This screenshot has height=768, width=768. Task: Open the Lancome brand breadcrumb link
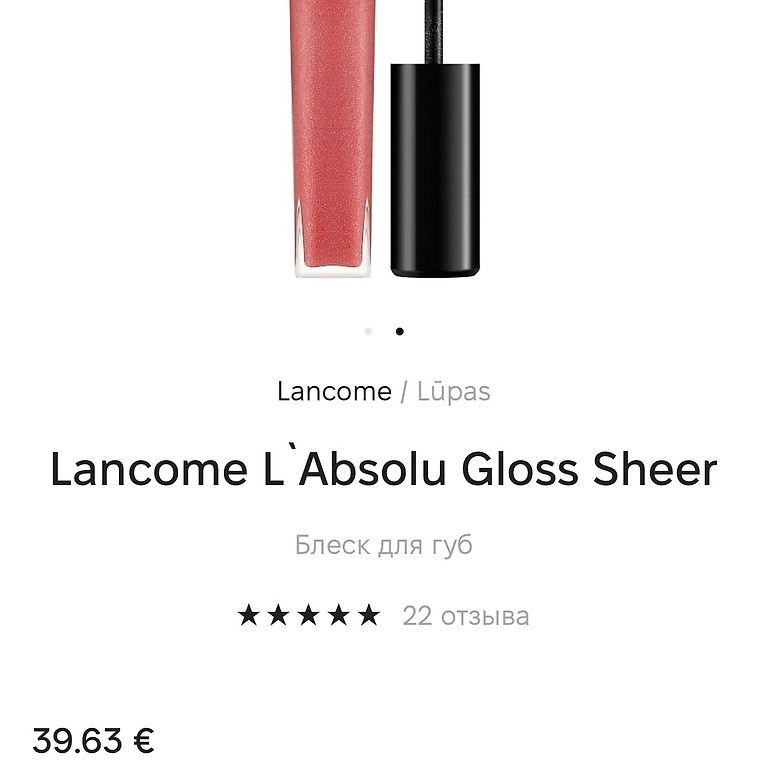335,391
